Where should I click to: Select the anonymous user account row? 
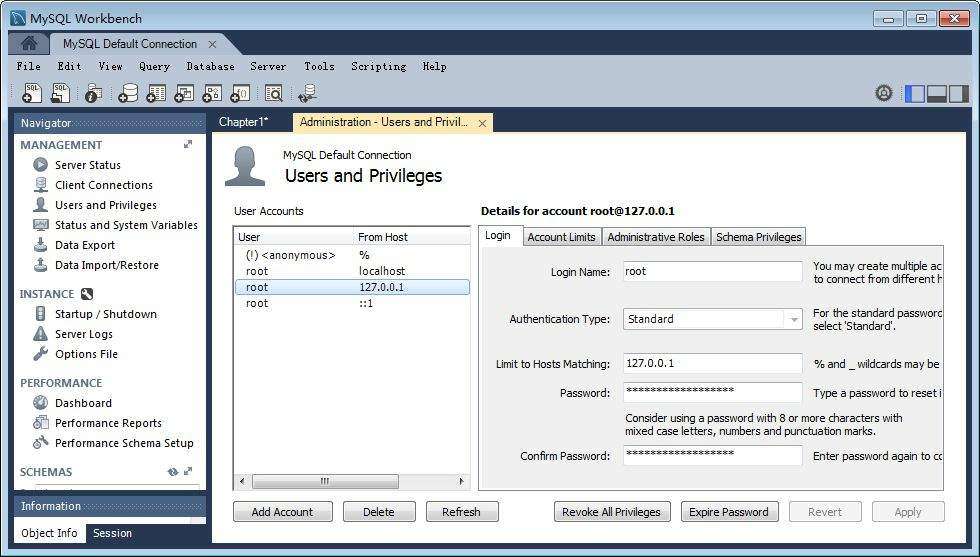tap(352, 255)
